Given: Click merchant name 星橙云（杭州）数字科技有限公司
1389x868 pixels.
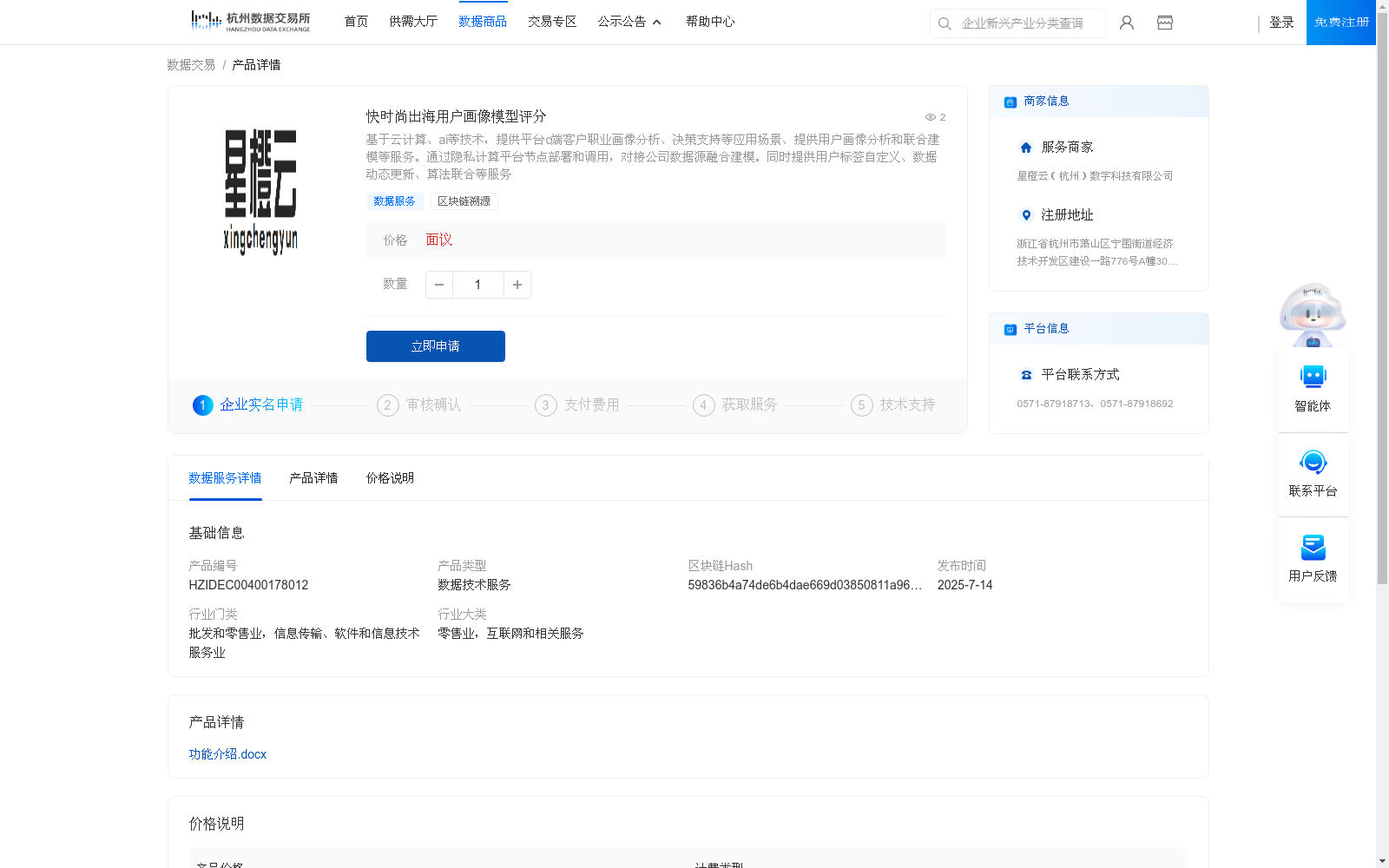Looking at the screenshot, I should 1095,176.
